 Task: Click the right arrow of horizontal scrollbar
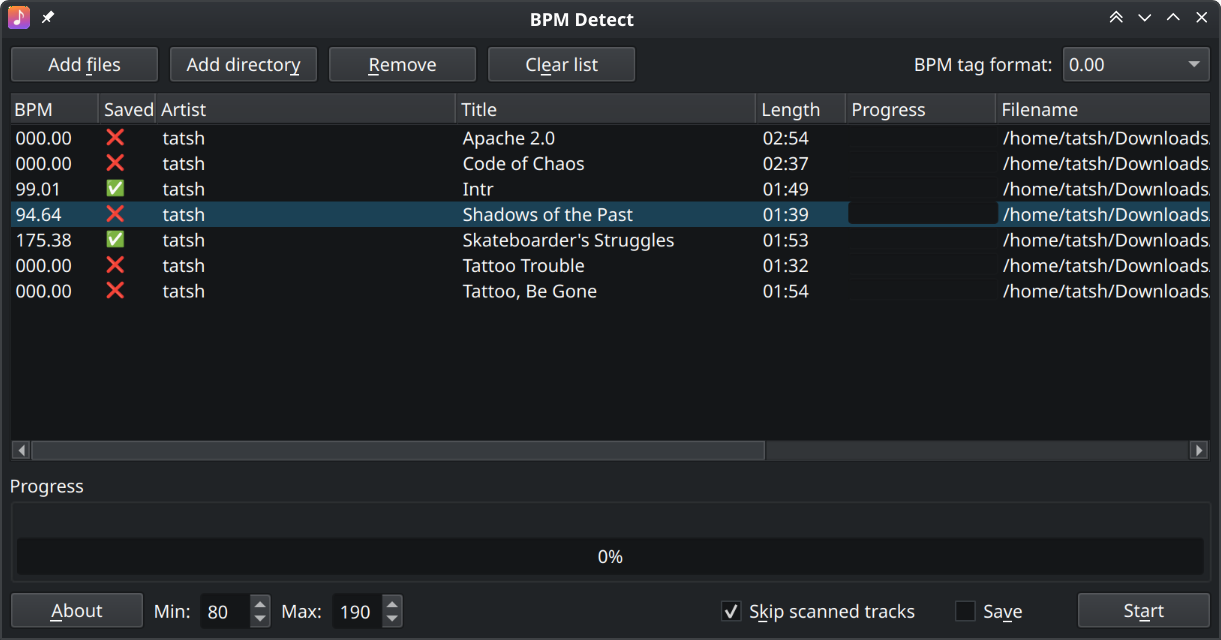pos(1198,451)
